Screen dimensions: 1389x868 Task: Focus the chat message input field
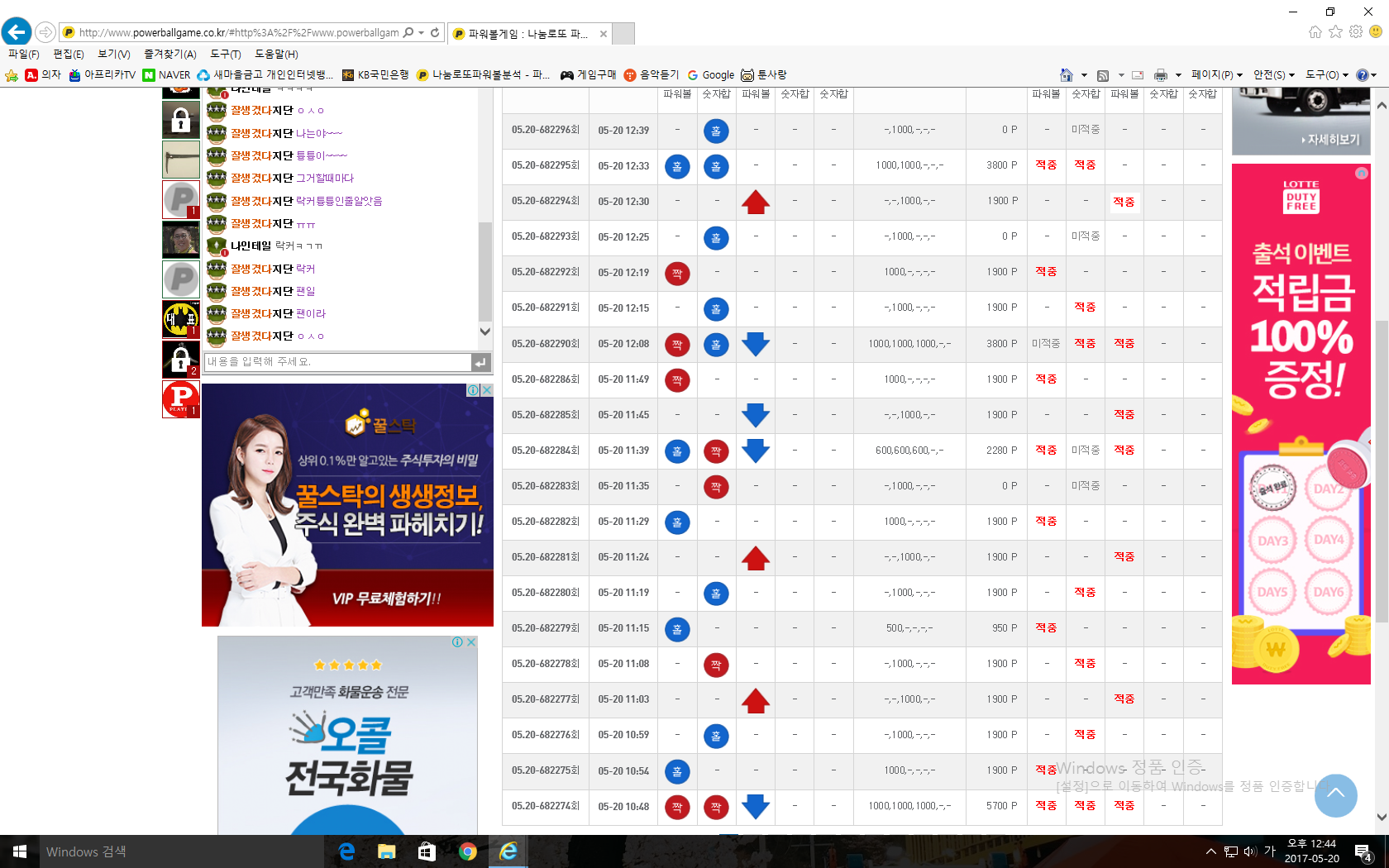click(x=337, y=362)
